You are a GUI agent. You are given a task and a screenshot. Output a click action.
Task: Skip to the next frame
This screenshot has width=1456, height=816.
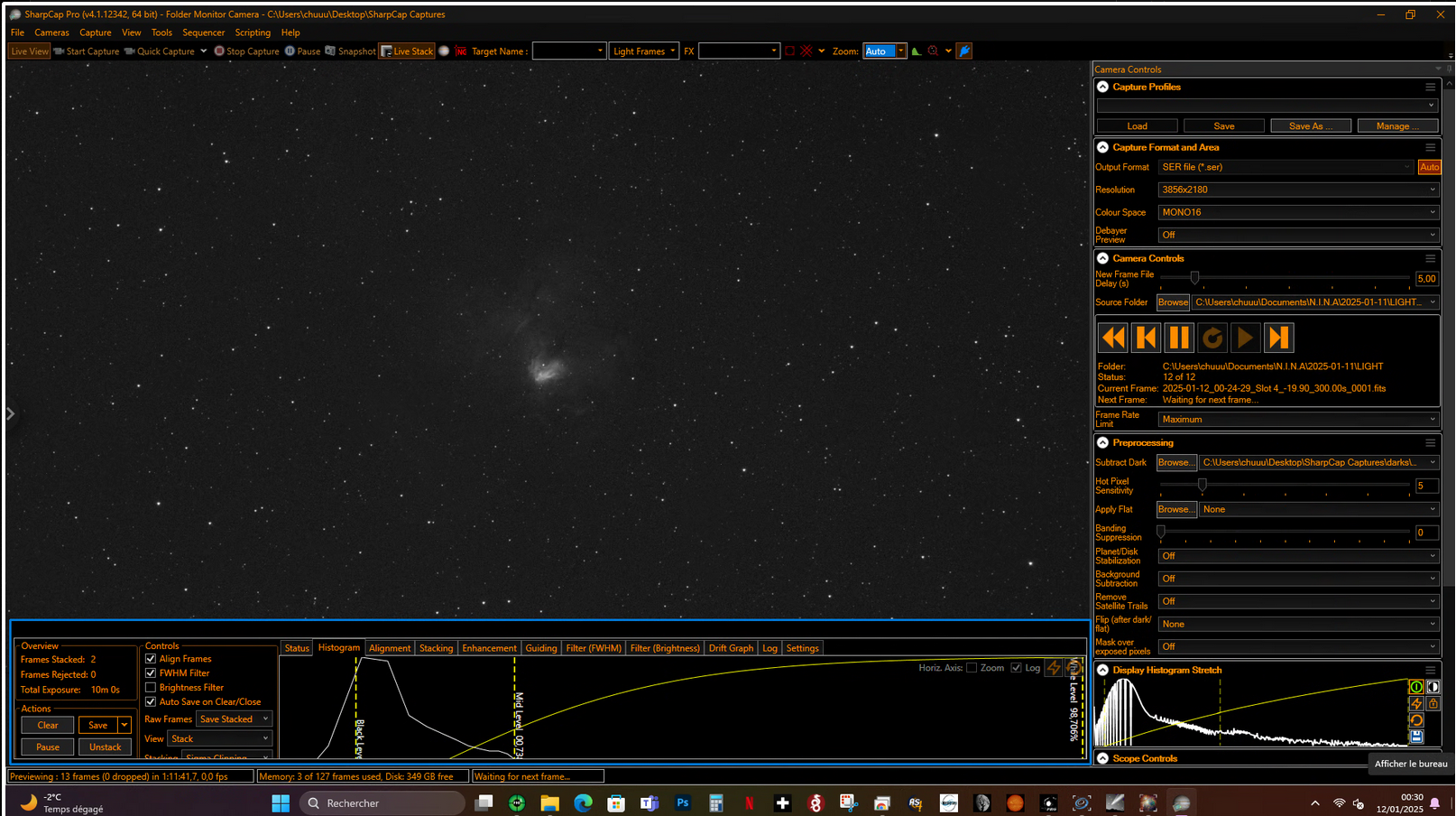[1279, 338]
